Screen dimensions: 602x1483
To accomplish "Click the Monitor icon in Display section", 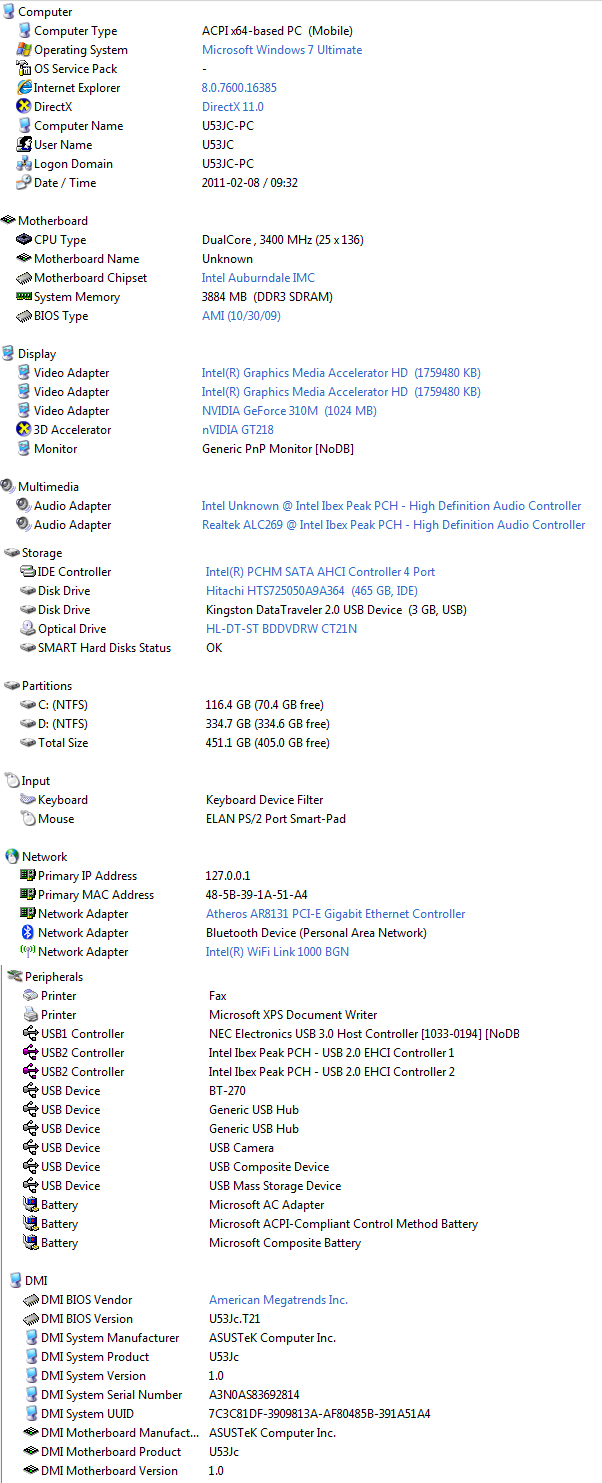I will click(25, 449).
